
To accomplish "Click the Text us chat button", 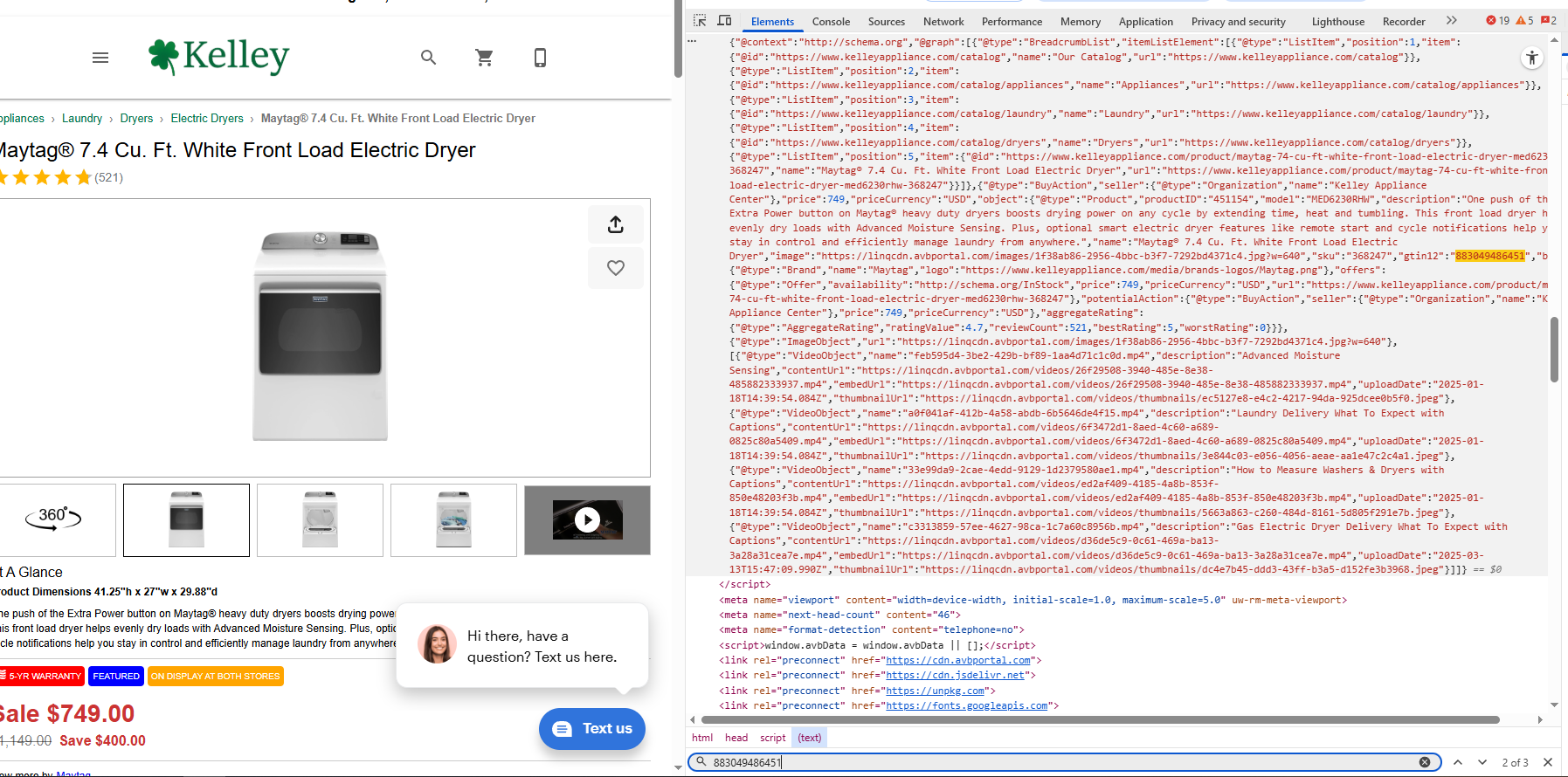I will (x=592, y=729).
